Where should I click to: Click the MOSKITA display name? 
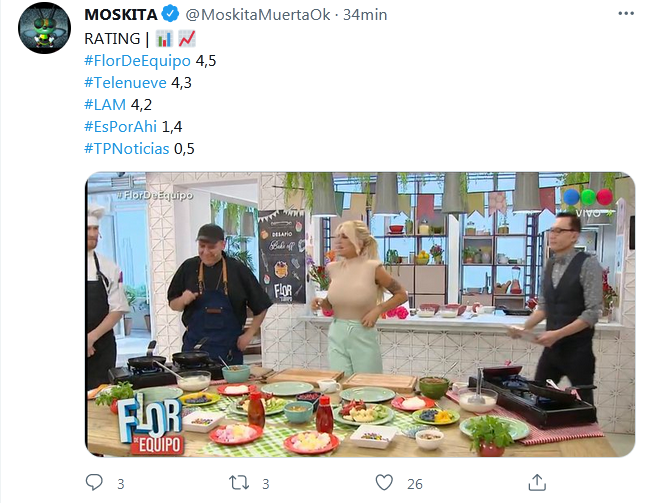[x=121, y=15]
